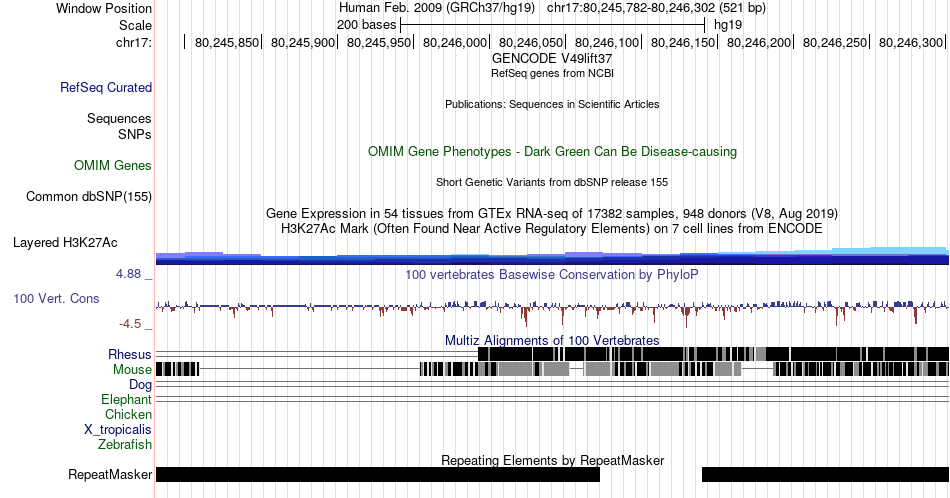Image resolution: width=950 pixels, height=498 pixels.
Task: Click the Human Feb. 2009 (GRCh37/hg19) assembly text
Action: (x=437, y=8)
